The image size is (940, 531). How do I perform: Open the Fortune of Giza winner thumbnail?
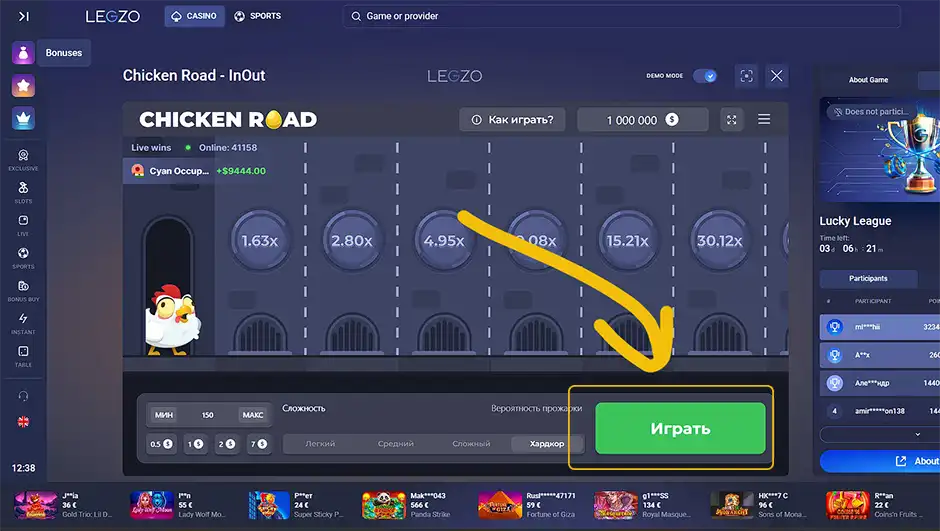(x=500, y=505)
